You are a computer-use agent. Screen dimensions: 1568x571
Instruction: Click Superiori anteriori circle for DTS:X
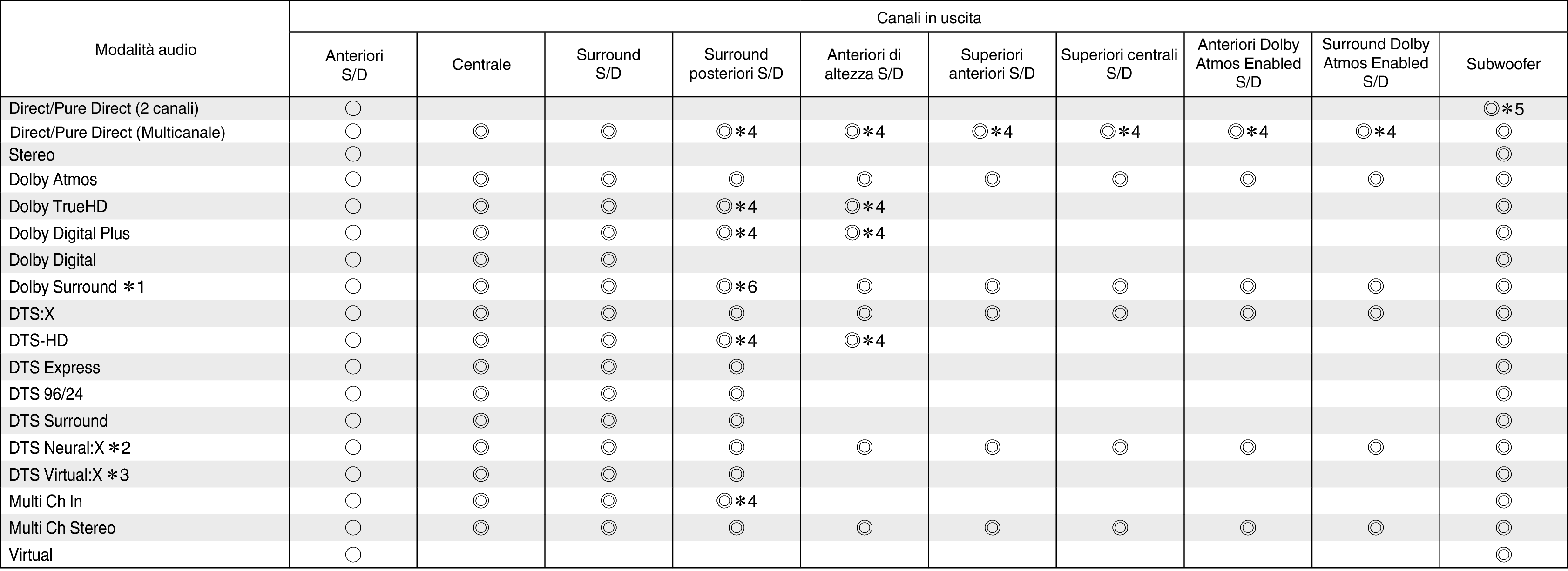tap(992, 314)
